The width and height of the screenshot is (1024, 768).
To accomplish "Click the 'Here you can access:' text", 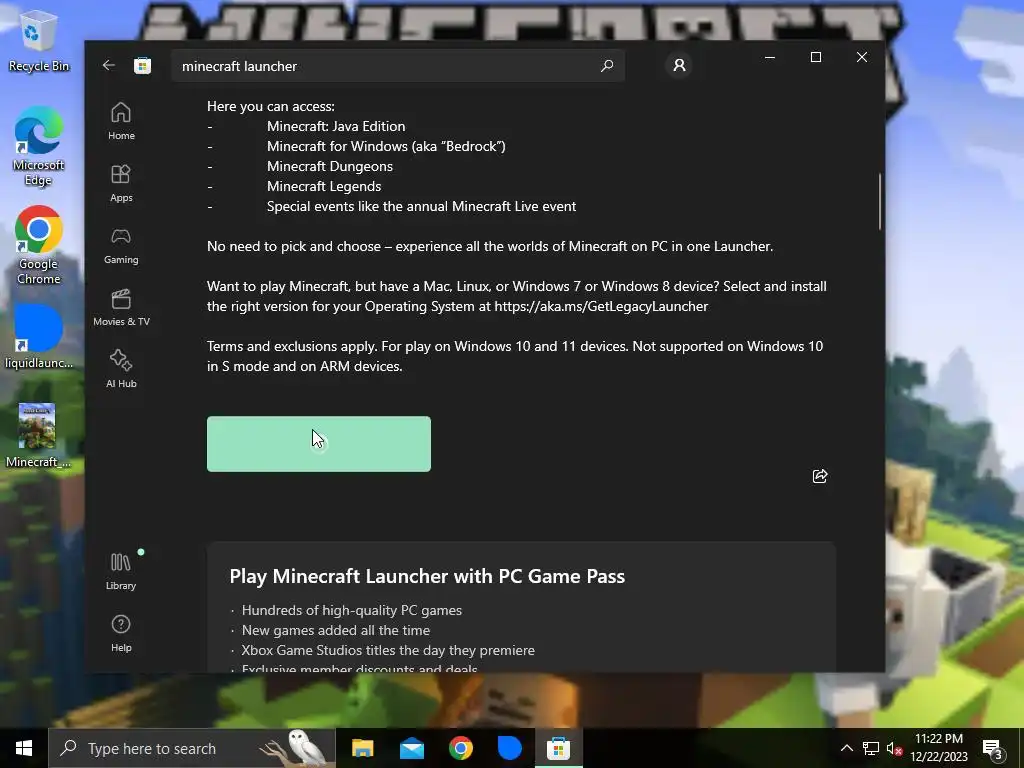I will click(270, 106).
